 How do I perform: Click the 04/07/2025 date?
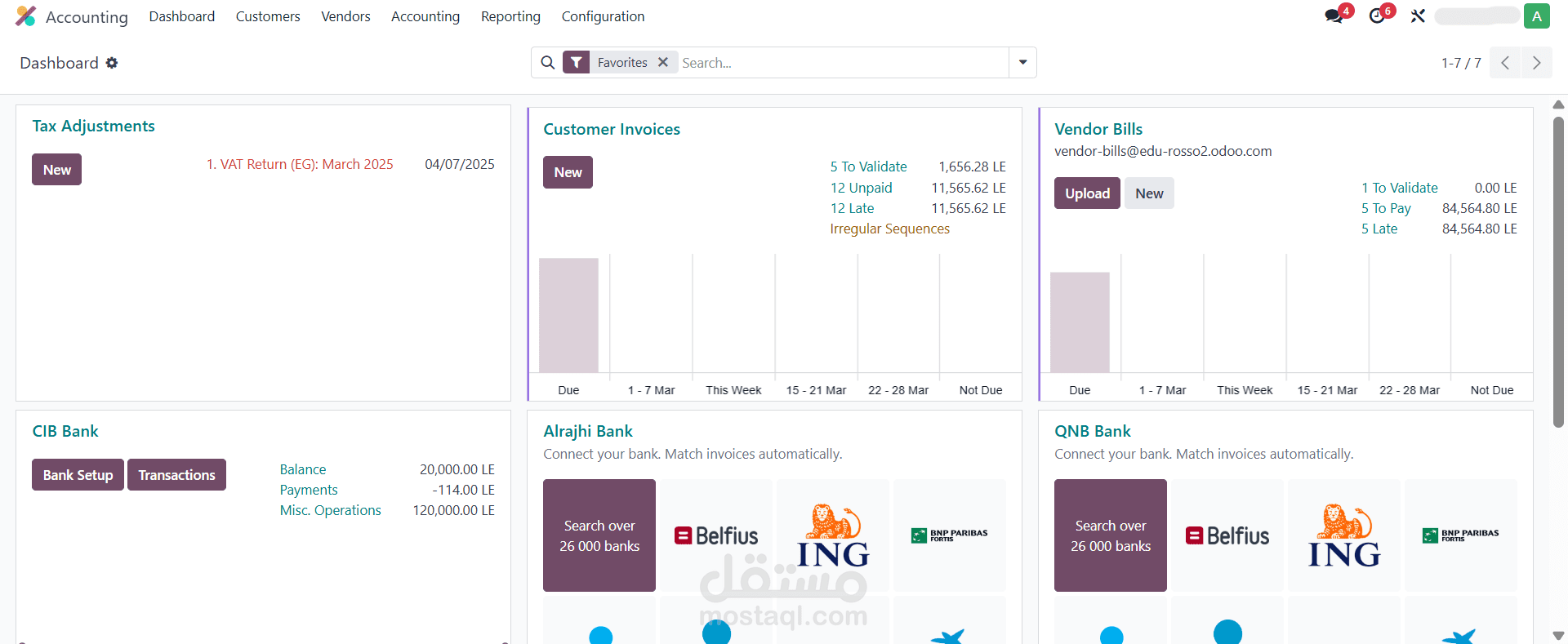tap(460, 164)
